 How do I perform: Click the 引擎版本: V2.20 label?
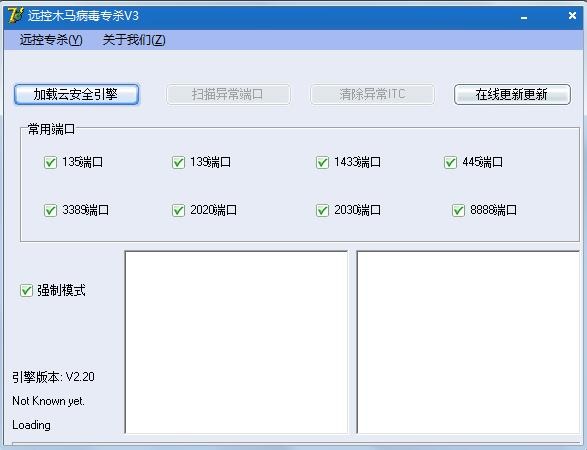(x=53, y=377)
